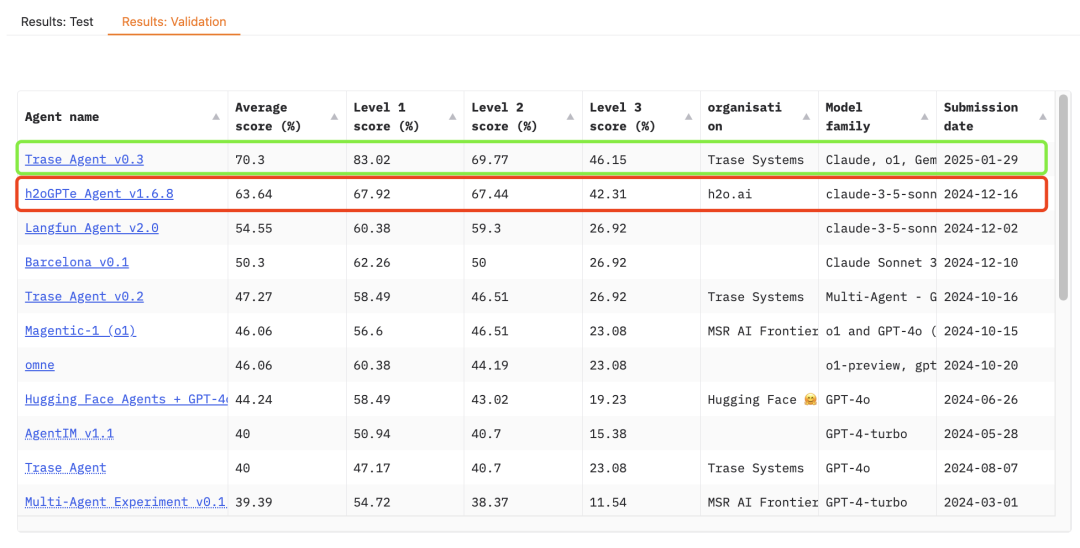1080x548 pixels.
Task: Open the omne agent link
Action: tap(40, 365)
